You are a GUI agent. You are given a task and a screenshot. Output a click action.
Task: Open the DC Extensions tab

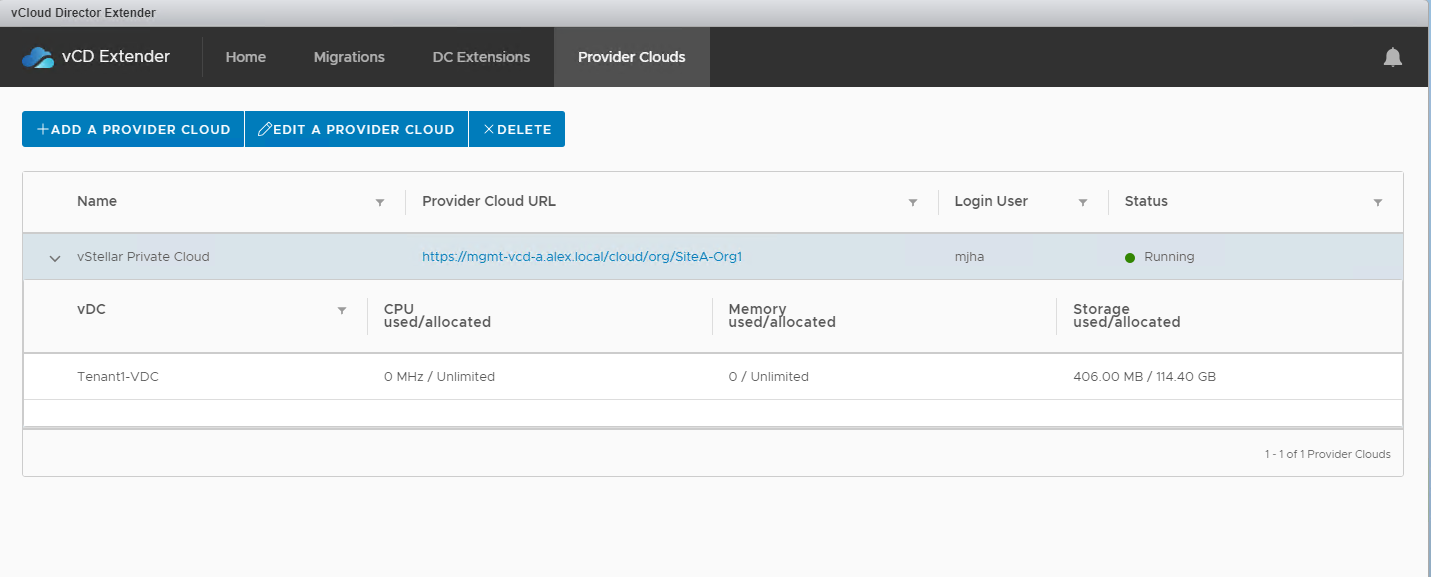(481, 57)
